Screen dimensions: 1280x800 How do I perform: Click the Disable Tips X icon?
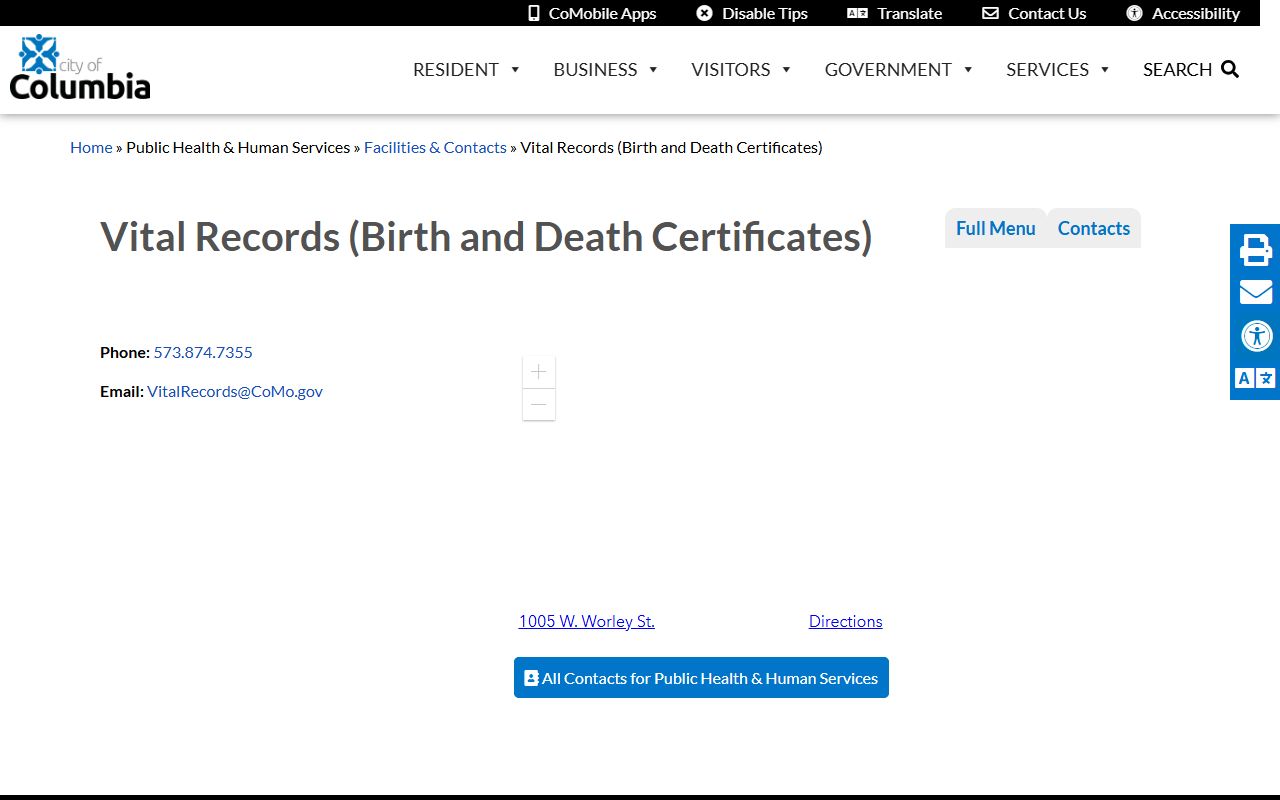click(x=705, y=13)
